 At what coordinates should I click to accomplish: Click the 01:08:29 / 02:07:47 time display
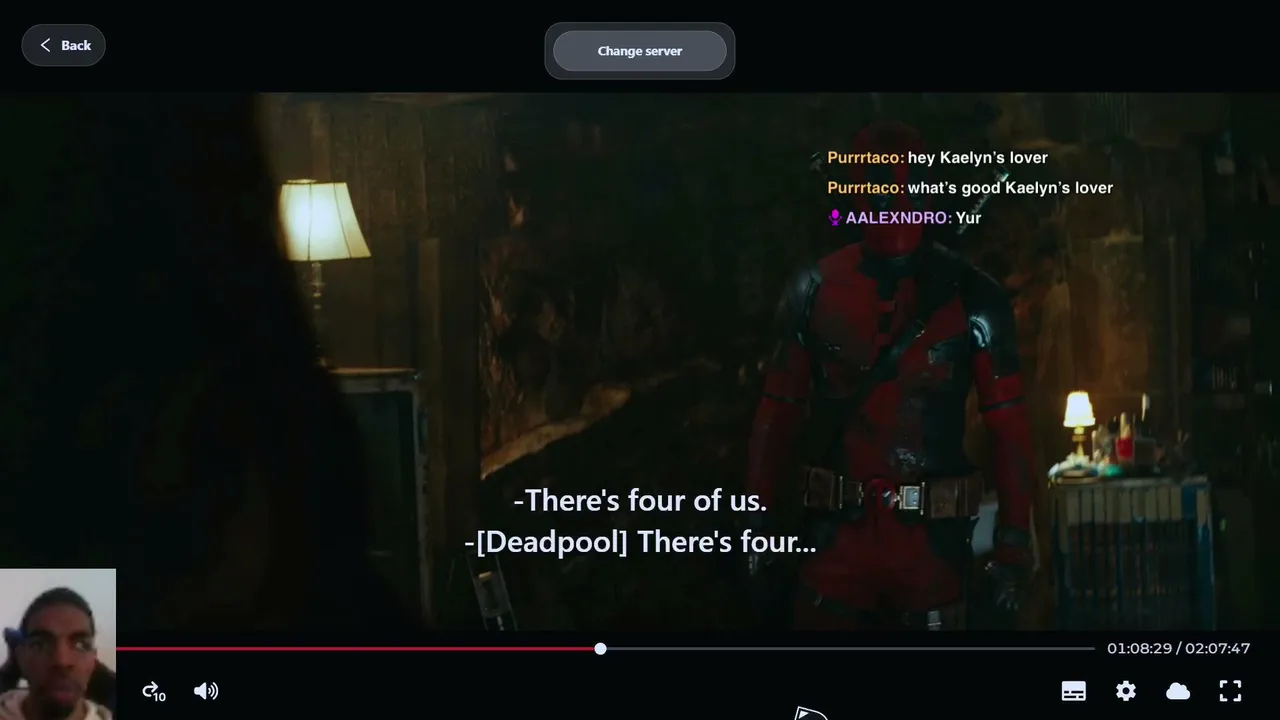[x=1178, y=648]
